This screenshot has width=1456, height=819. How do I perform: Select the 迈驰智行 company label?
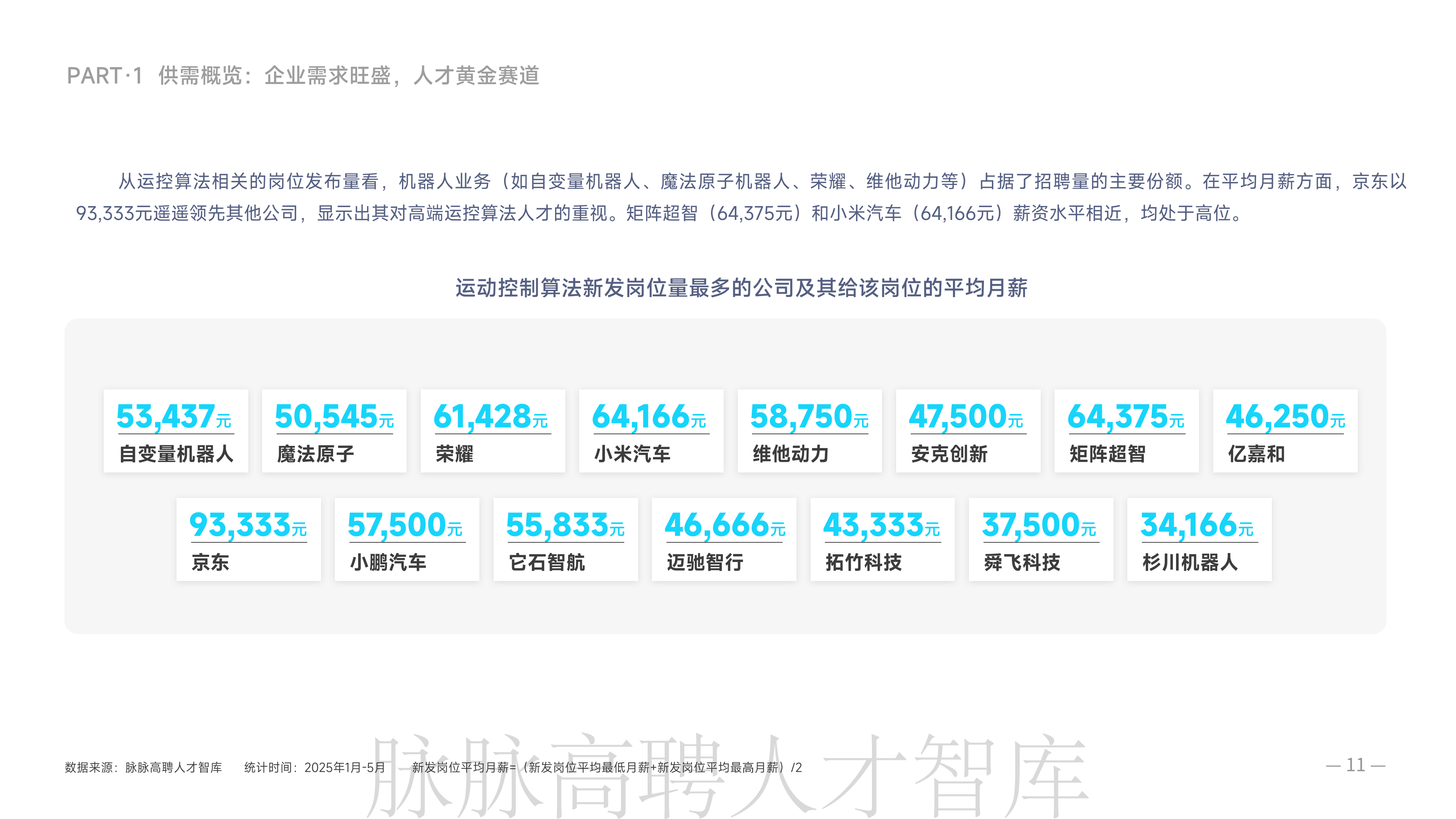pos(705,562)
